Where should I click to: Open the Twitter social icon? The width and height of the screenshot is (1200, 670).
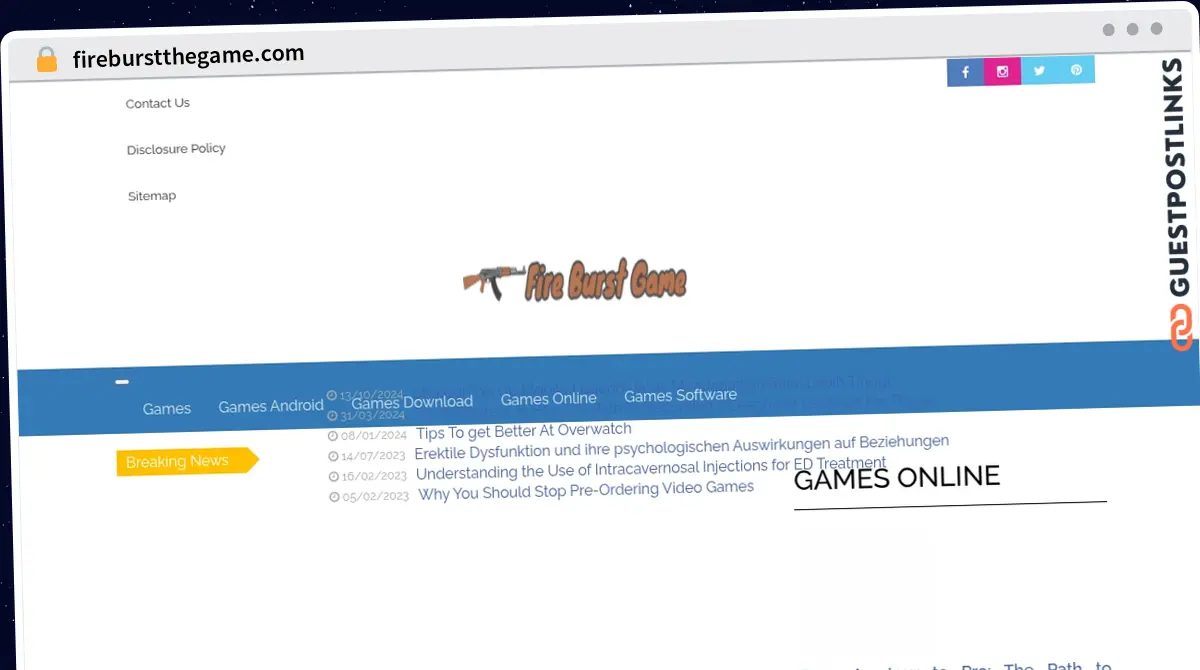pos(1039,70)
